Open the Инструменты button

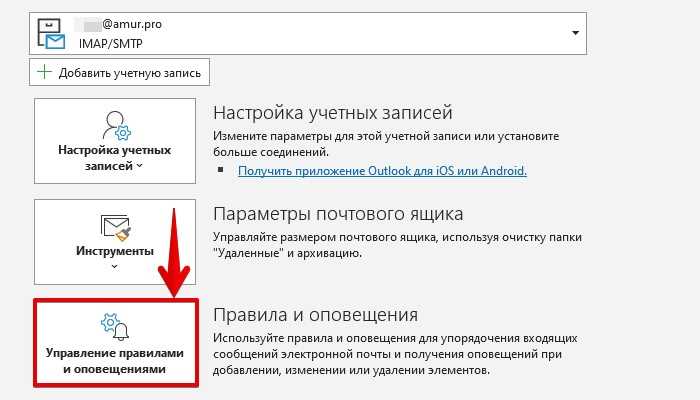click(x=115, y=242)
